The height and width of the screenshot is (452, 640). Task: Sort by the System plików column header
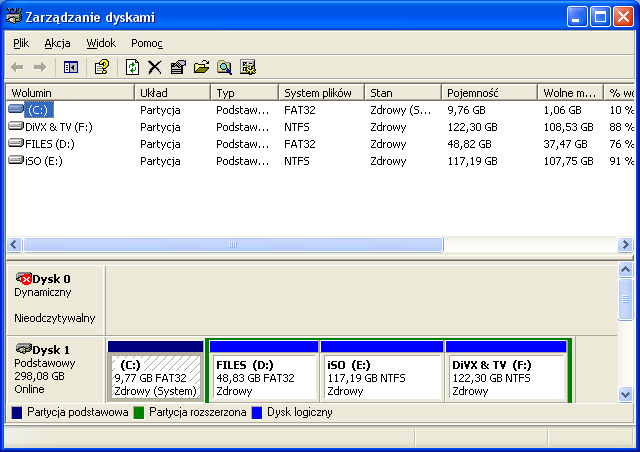pos(321,93)
